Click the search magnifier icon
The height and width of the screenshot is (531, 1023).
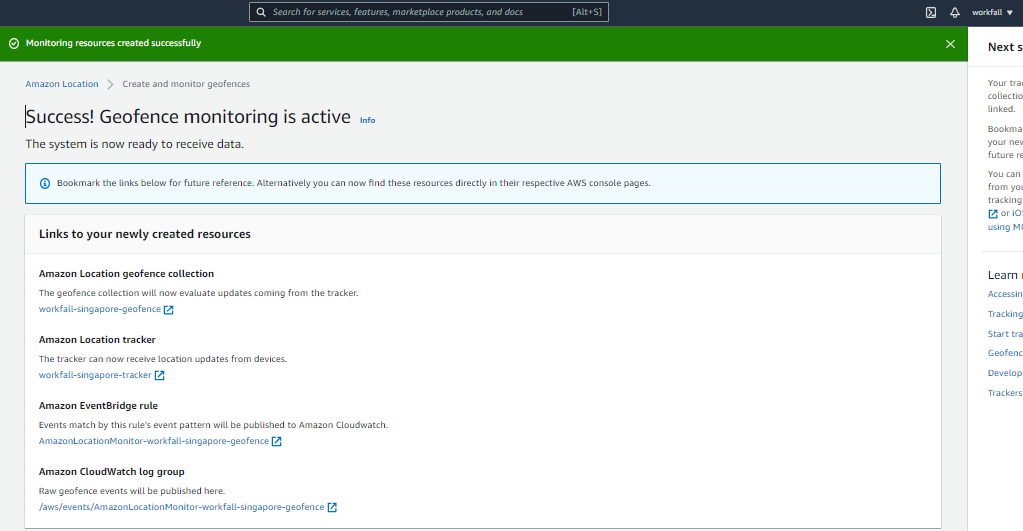[261, 12]
